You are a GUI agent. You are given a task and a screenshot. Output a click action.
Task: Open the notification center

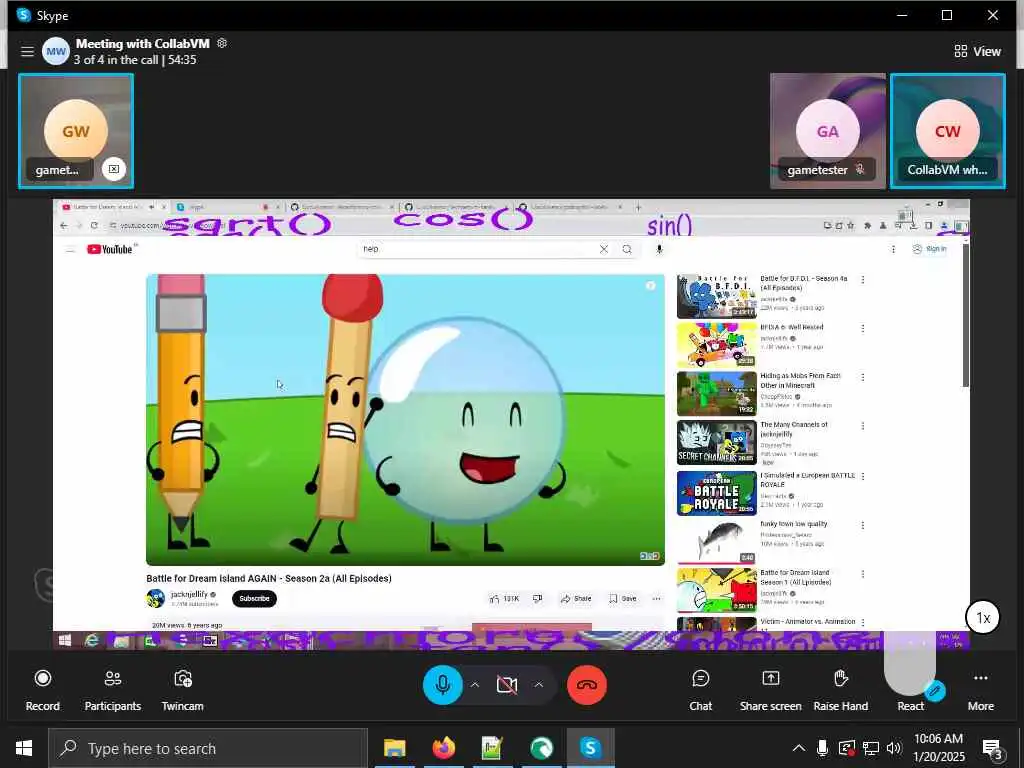pos(993,749)
